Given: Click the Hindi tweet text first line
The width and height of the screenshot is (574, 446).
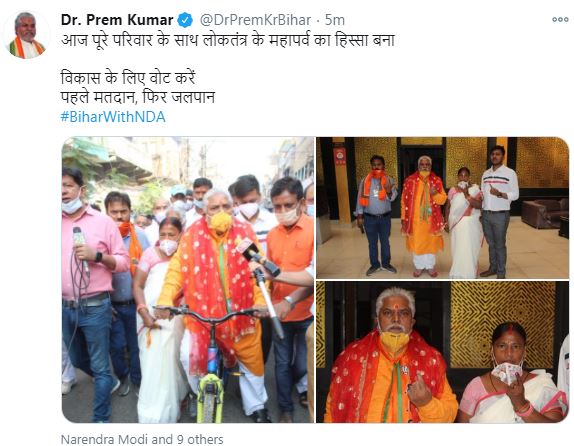Looking at the screenshot, I should [228, 40].
